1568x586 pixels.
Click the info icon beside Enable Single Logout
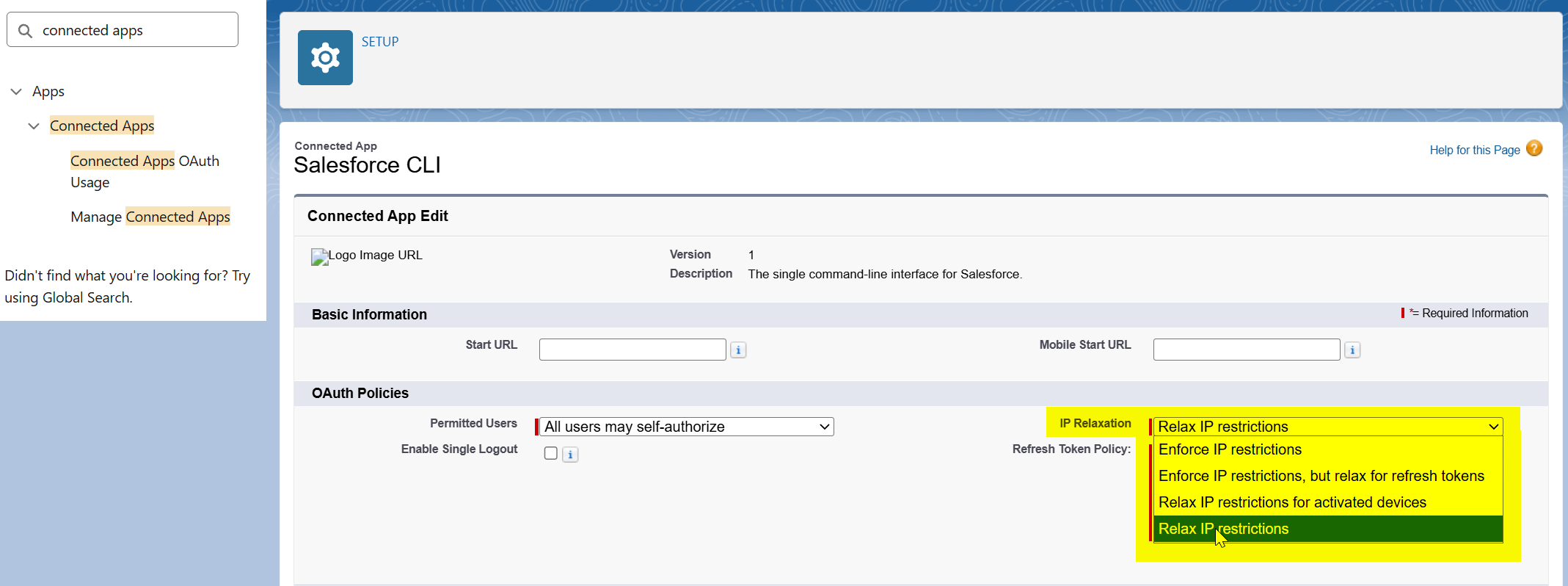point(570,455)
